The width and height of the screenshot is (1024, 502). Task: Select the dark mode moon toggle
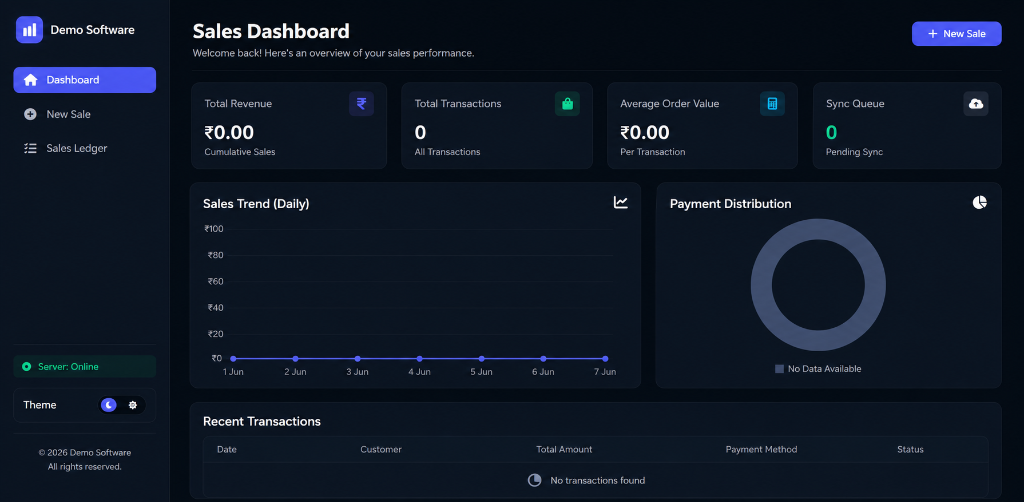(109, 405)
